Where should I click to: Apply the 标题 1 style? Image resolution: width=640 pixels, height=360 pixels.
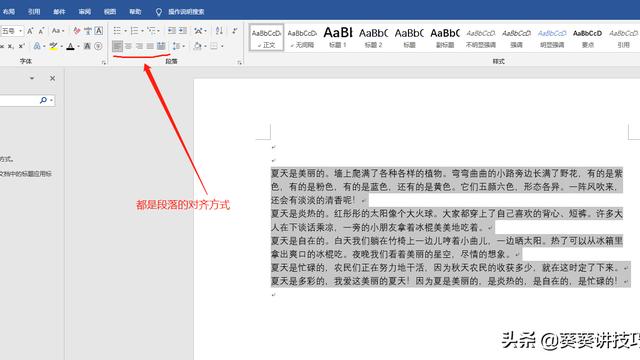(x=338, y=38)
